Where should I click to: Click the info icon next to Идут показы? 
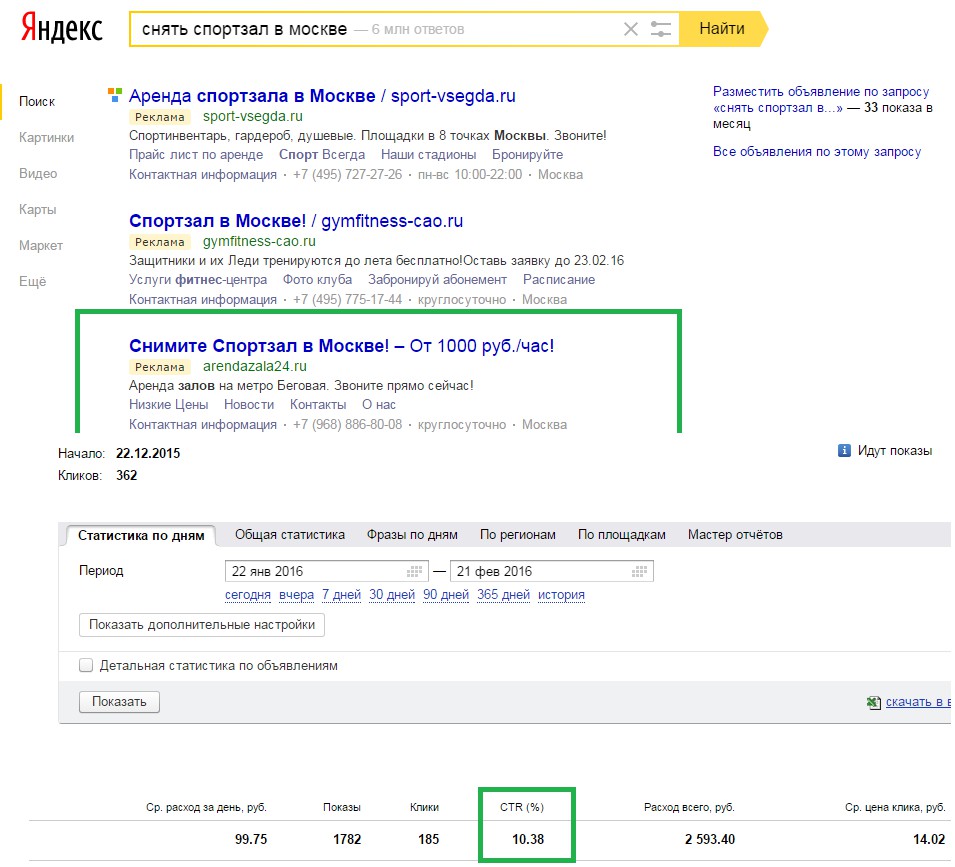844,451
